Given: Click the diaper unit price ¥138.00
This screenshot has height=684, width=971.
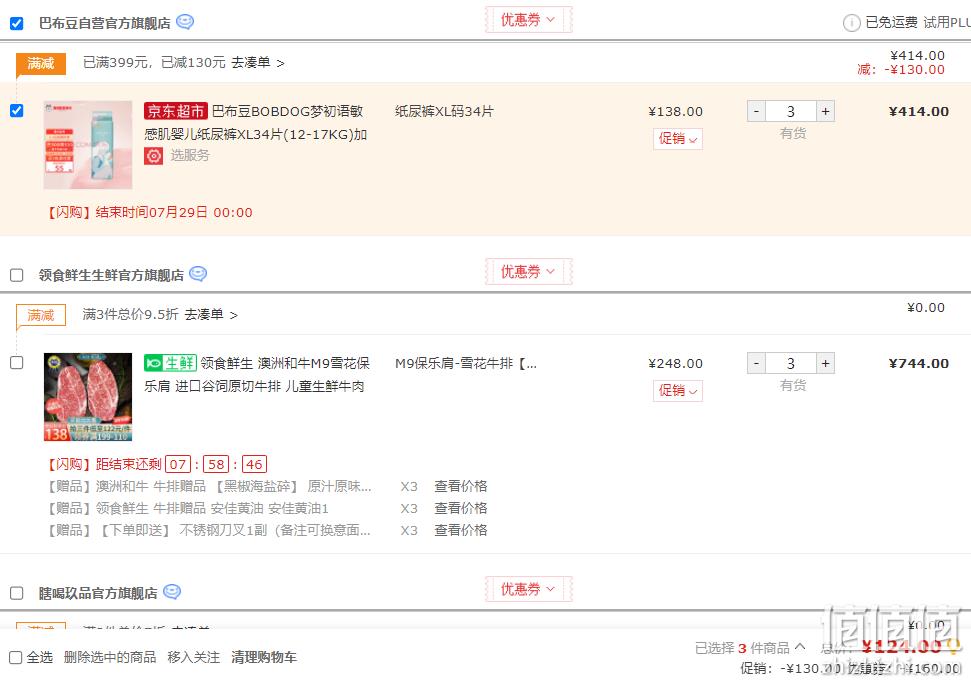Looking at the screenshot, I should (675, 111).
